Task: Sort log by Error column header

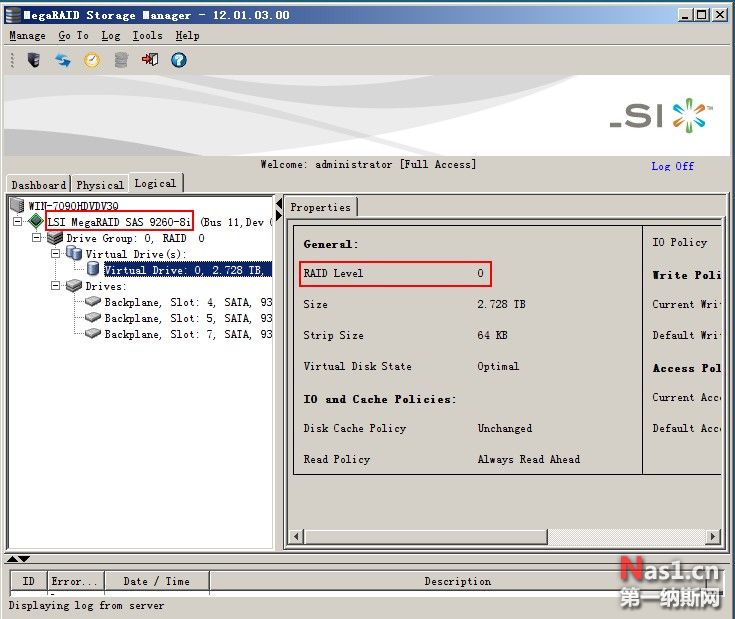Action: (x=75, y=581)
